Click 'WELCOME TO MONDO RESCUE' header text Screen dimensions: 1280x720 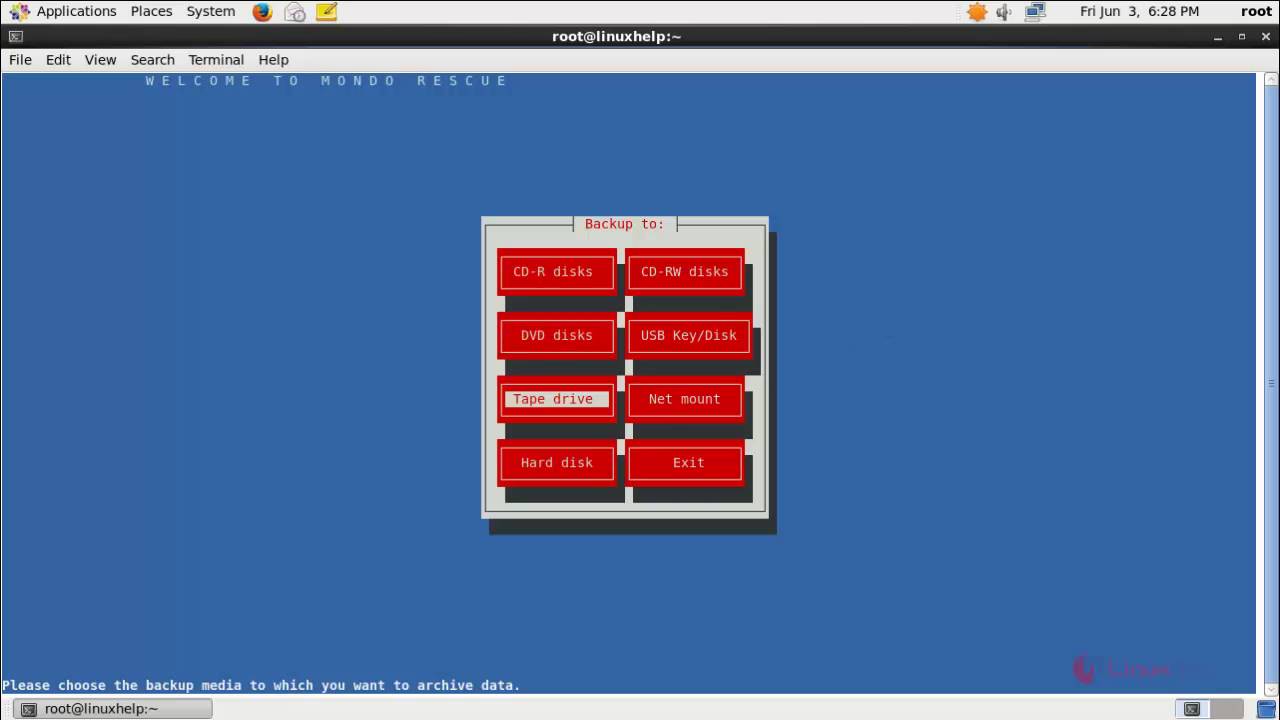click(x=327, y=81)
